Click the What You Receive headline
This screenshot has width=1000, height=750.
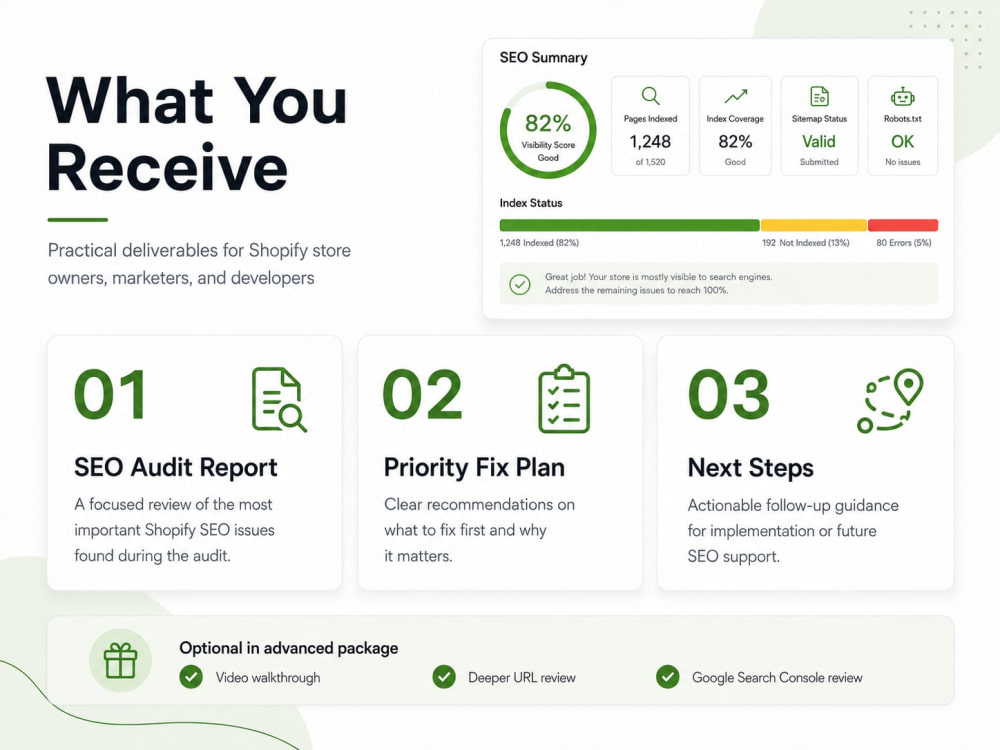196,134
